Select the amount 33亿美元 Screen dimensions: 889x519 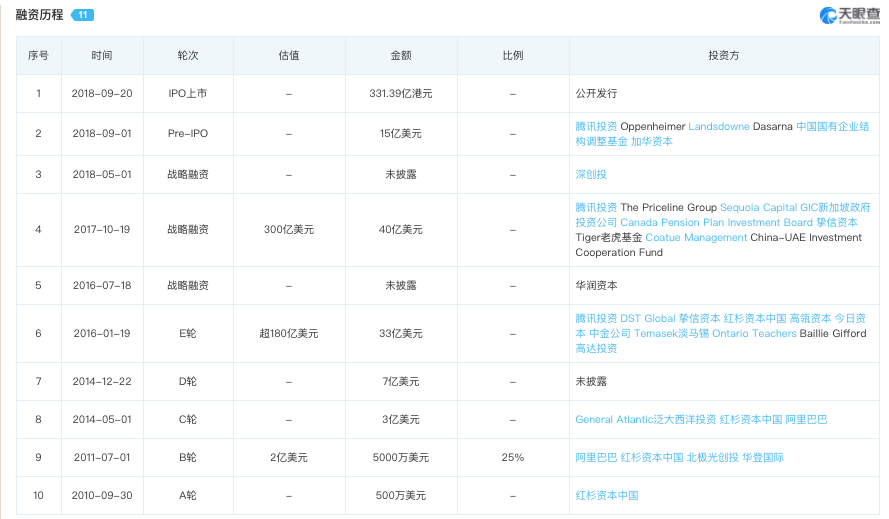point(401,333)
